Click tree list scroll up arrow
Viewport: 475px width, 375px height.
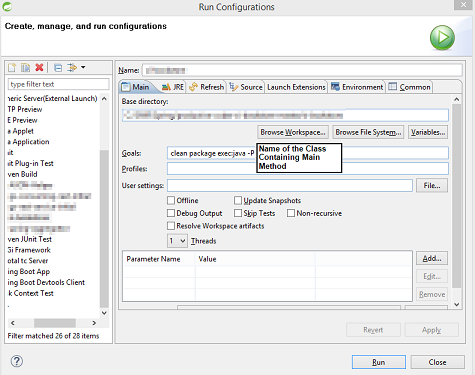point(104,99)
